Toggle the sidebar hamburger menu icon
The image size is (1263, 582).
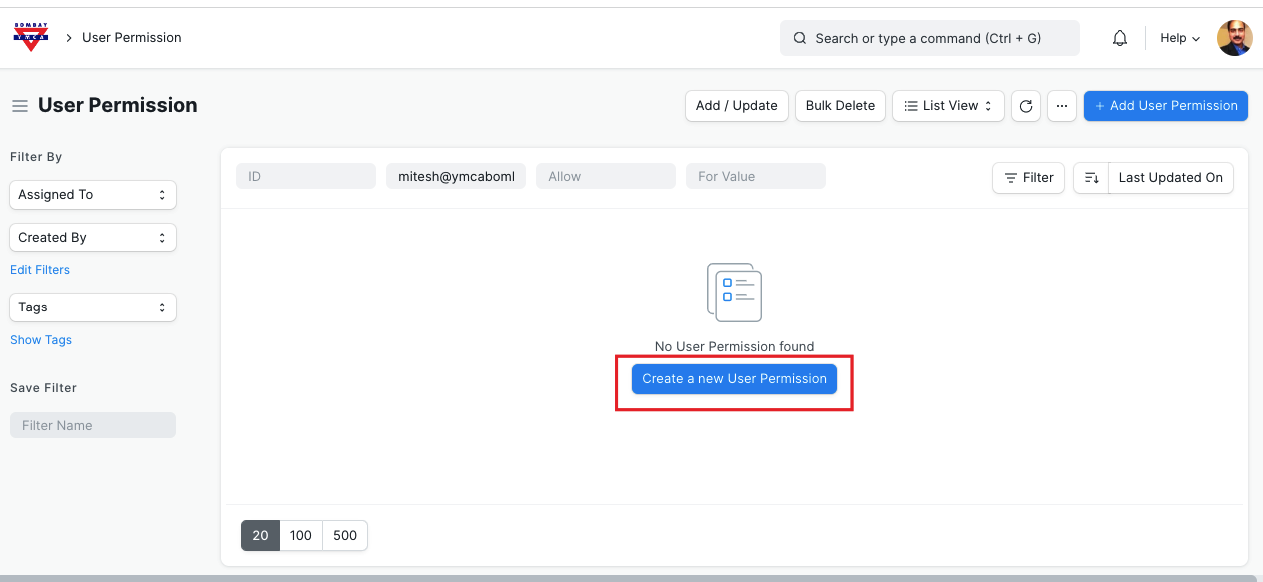[x=19, y=106]
